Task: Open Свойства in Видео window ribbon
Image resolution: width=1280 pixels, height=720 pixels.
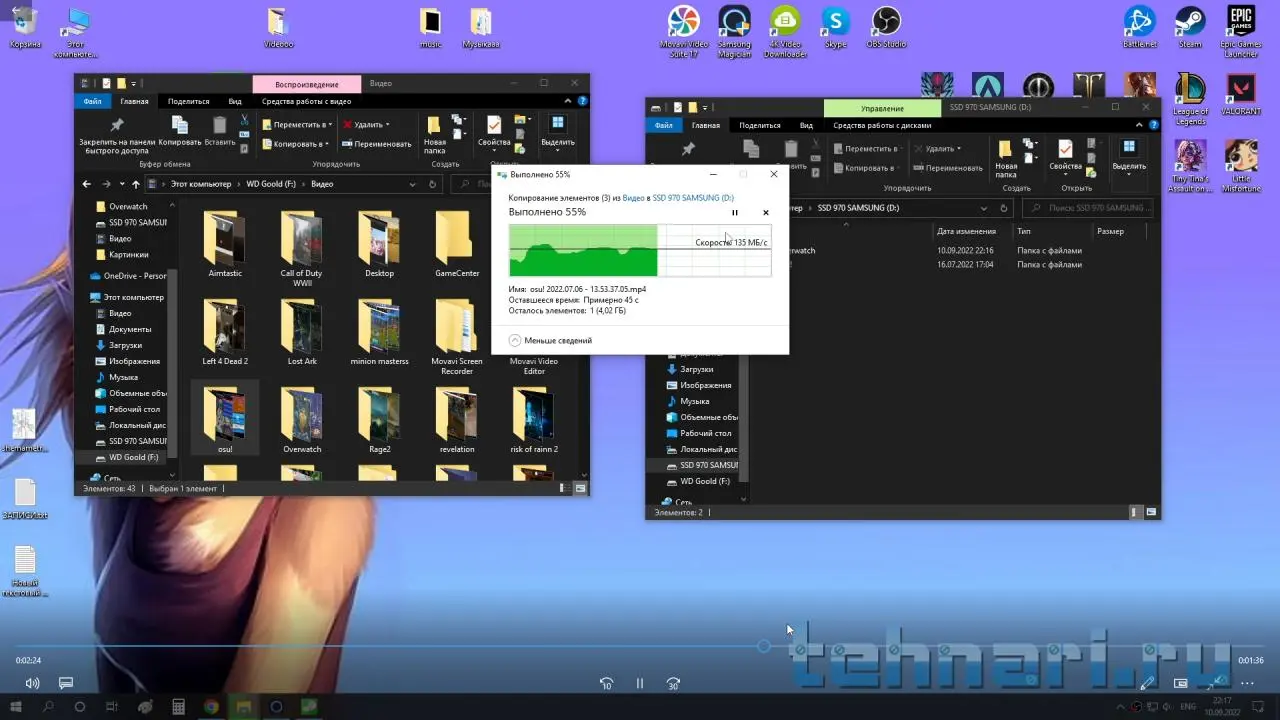Action: click(494, 132)
